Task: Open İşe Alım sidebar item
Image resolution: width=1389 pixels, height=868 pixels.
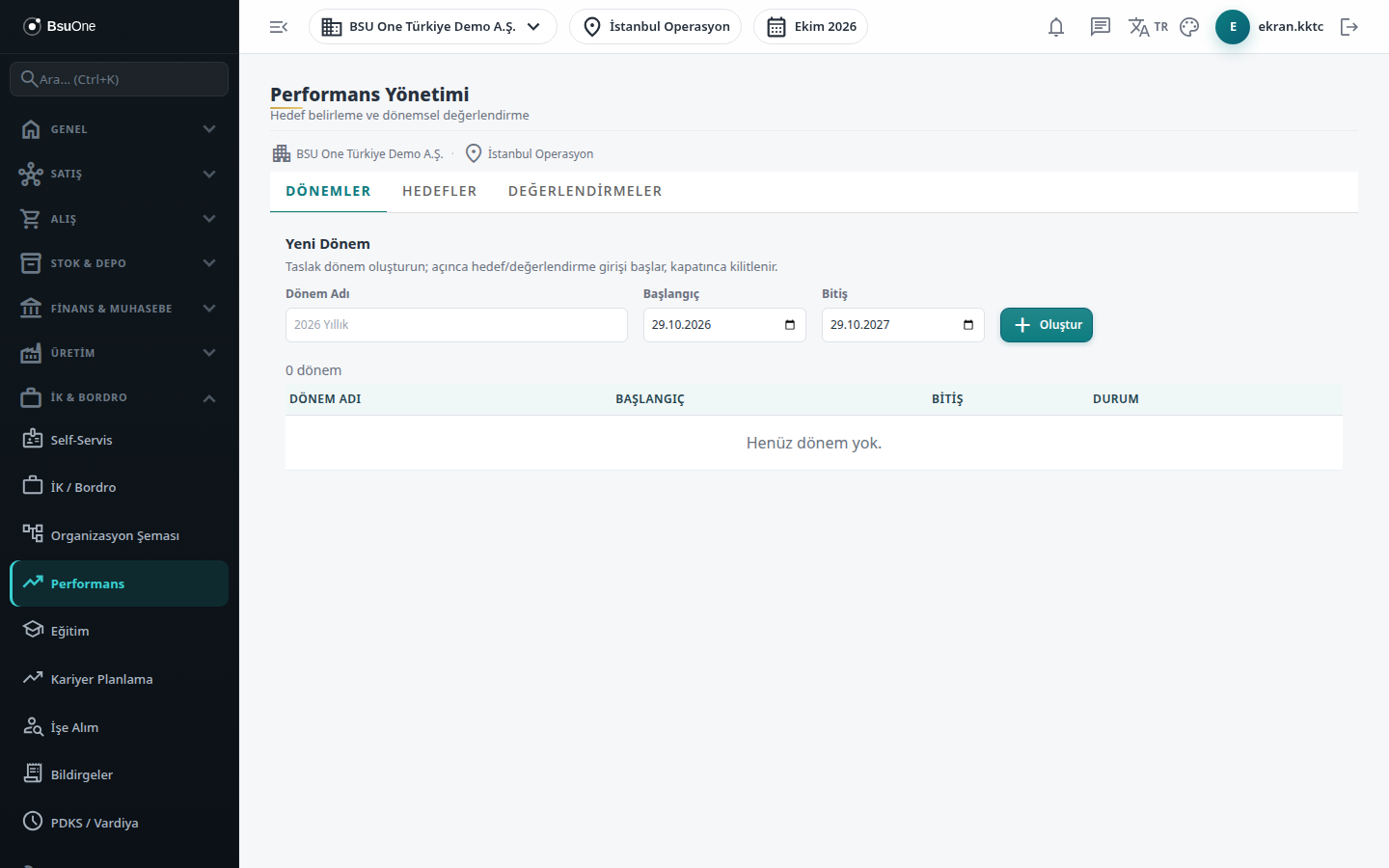Action: [120, 727]
